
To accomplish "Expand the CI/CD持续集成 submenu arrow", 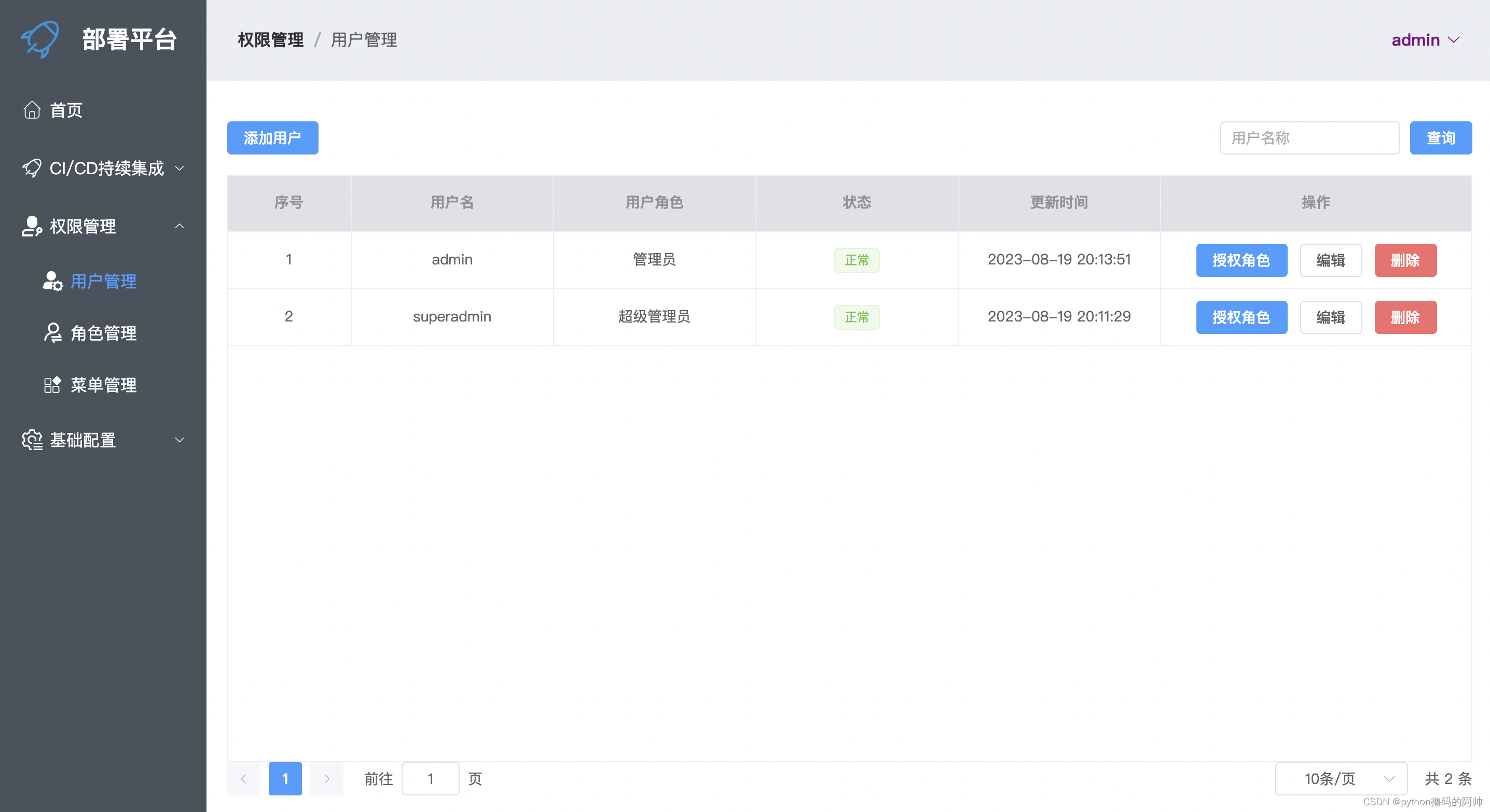I will click(180, 168).
